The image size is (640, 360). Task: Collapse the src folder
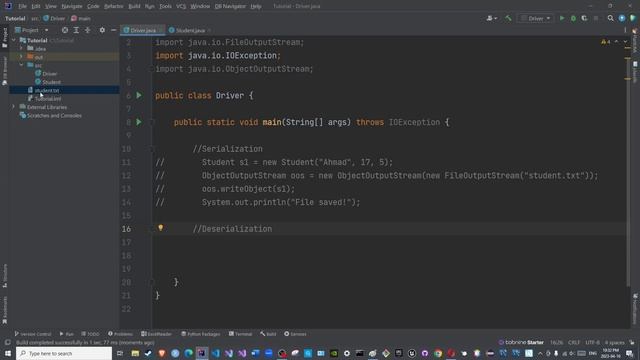tap(21, 65)
